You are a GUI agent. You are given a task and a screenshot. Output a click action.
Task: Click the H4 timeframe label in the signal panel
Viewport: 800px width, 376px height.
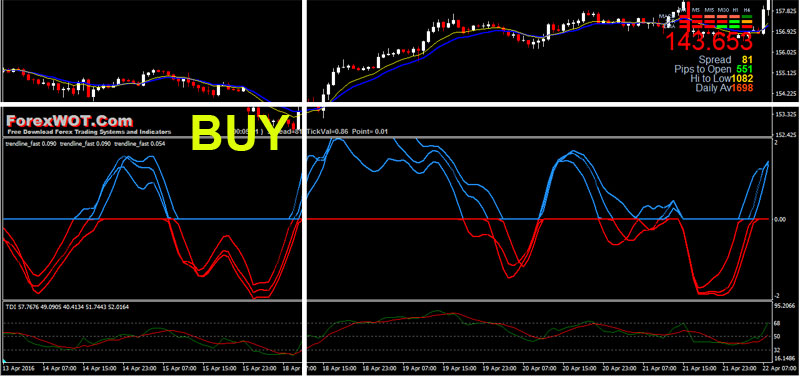coord(747,10)
